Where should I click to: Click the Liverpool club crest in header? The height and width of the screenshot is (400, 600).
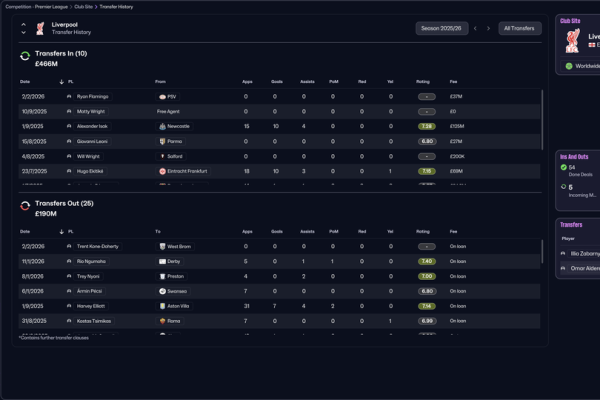point(40,28)
